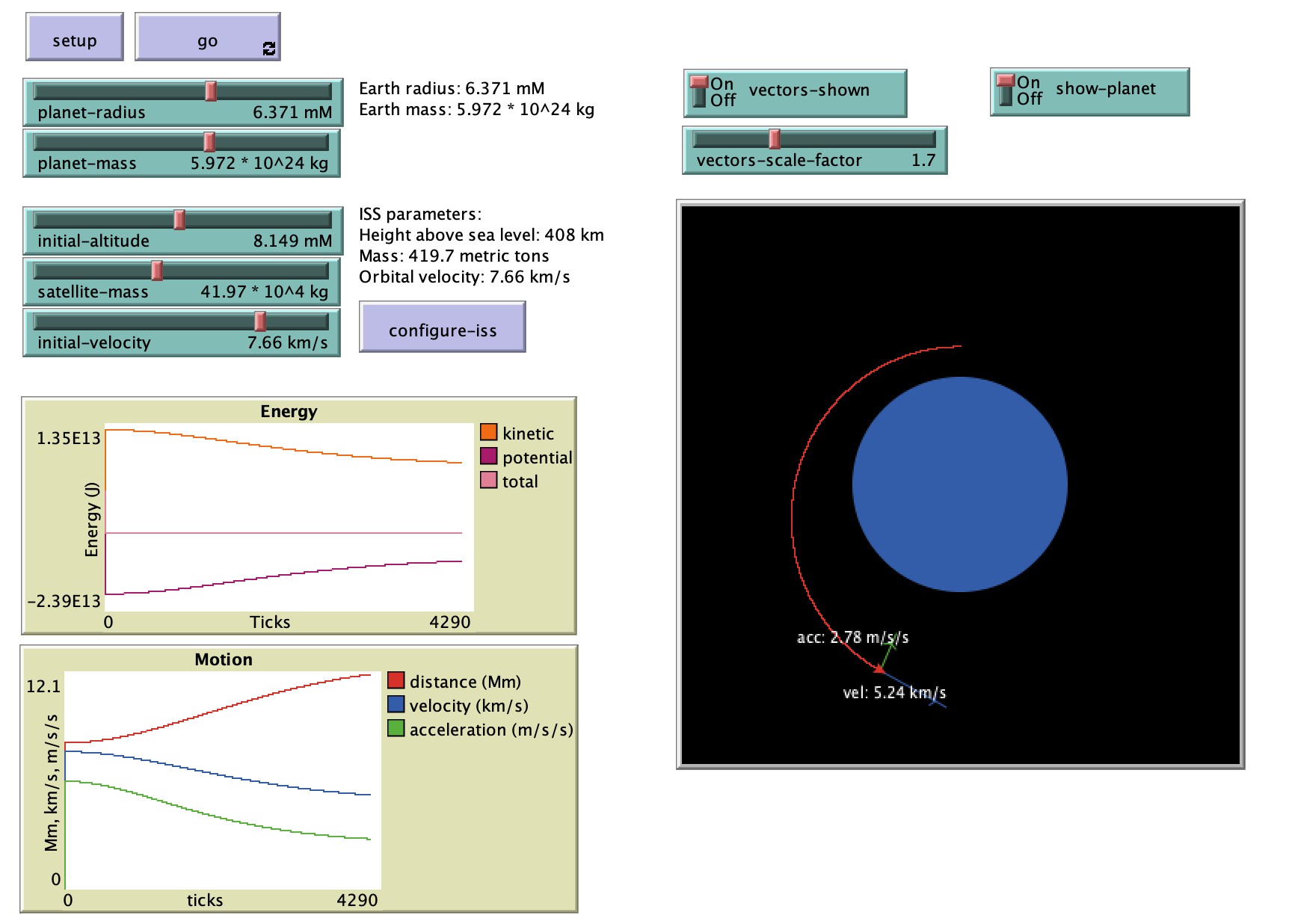
Task: Click the forever loop icon on the go button
Action: coord(267,49)
